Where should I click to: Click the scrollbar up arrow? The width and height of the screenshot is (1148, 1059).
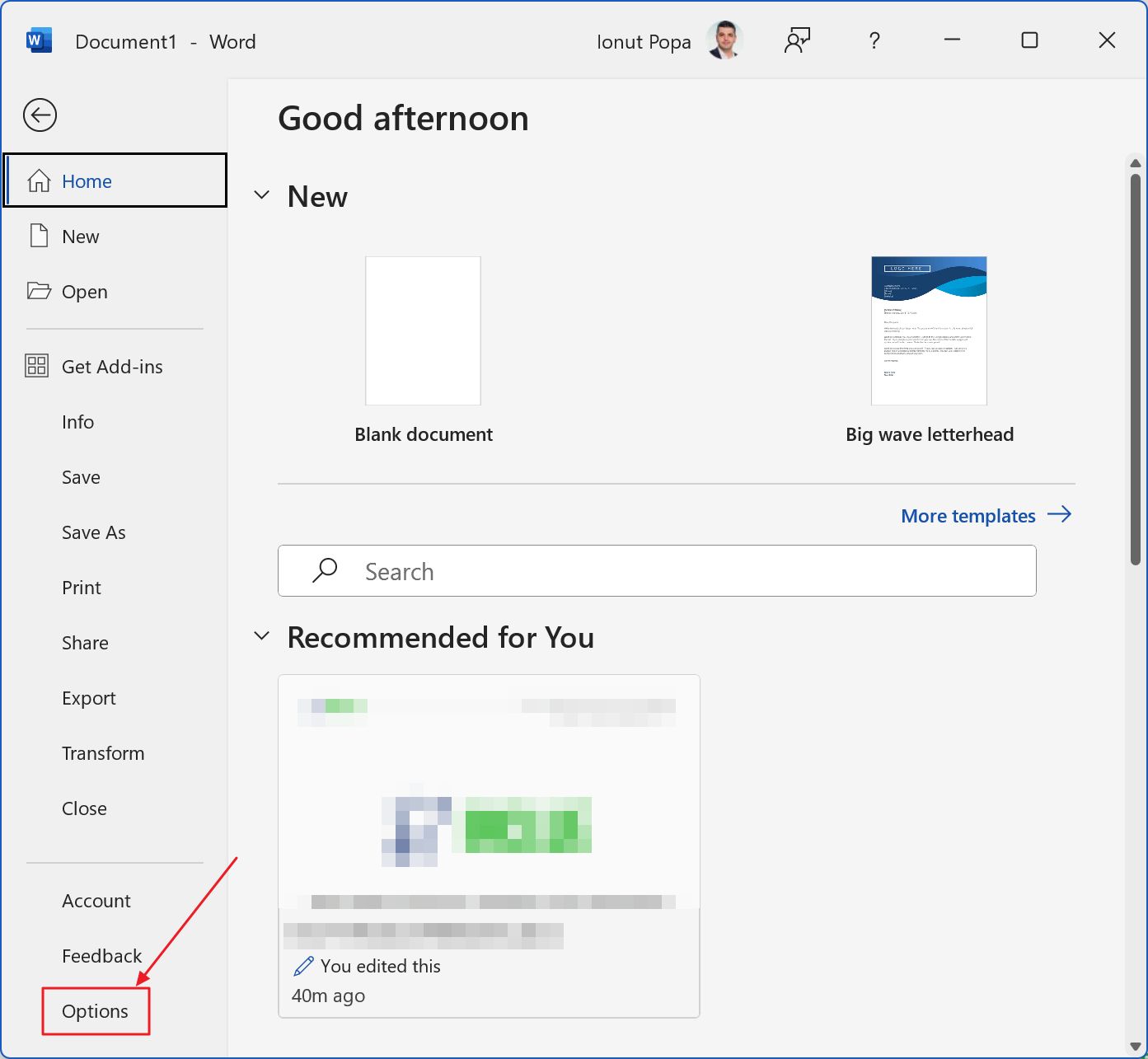pyautogui.click(x=1135, y=163)
